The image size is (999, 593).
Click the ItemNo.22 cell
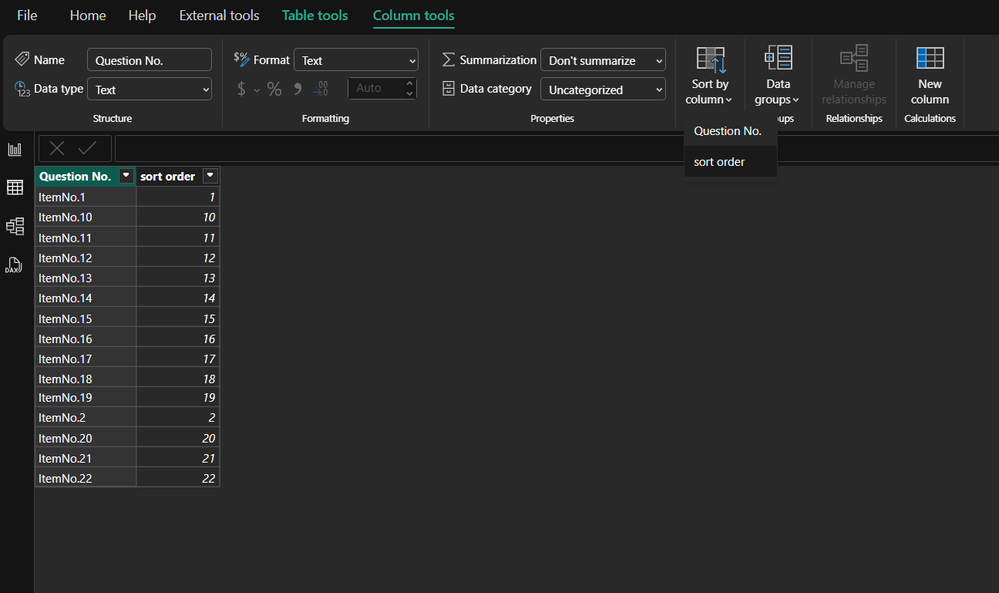point(85,478)
